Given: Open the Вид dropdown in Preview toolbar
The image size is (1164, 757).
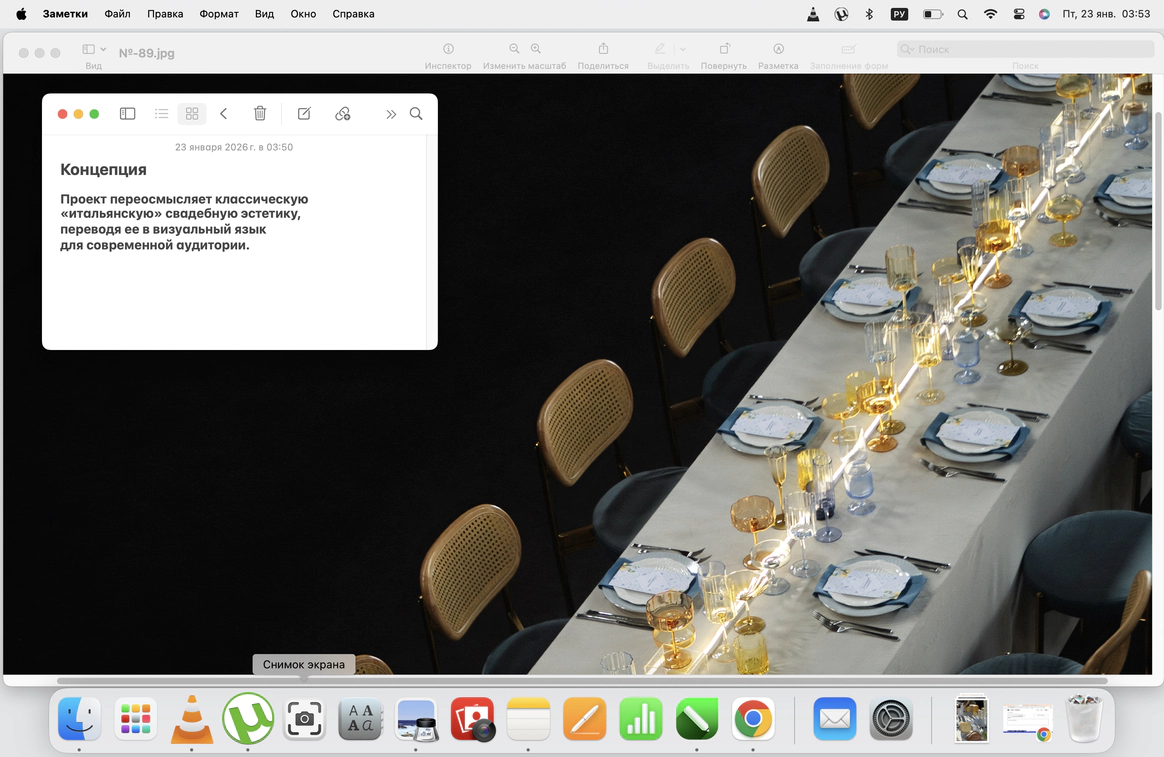Looking at the screenshot, I should 94,49.
